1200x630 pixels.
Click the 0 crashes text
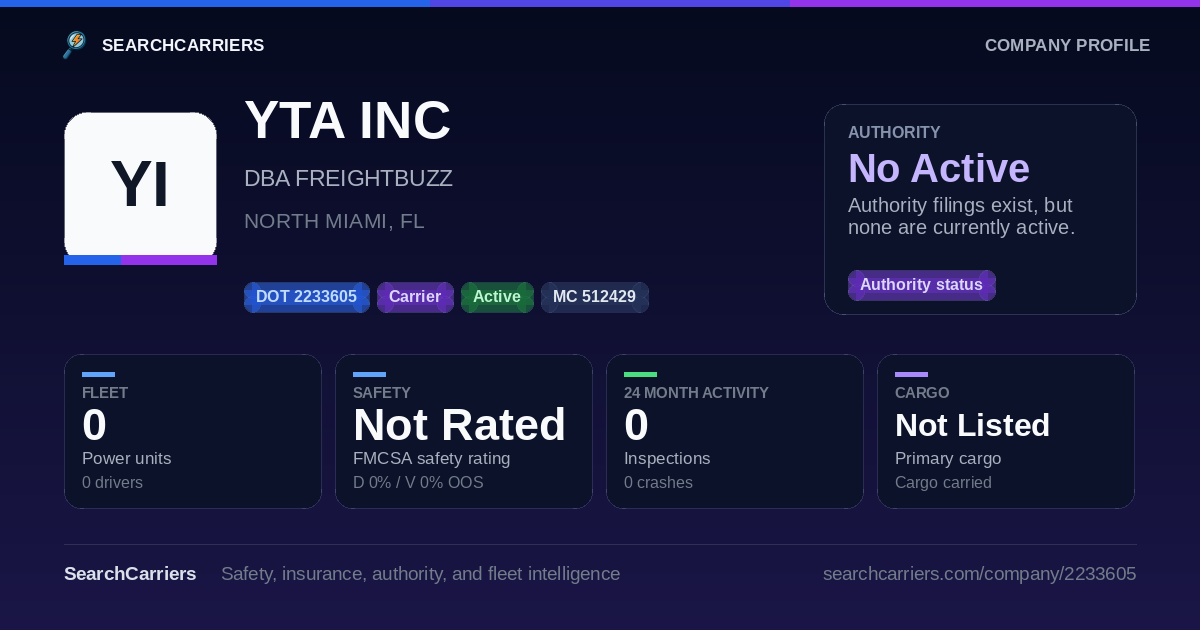[x=658, y=482]
